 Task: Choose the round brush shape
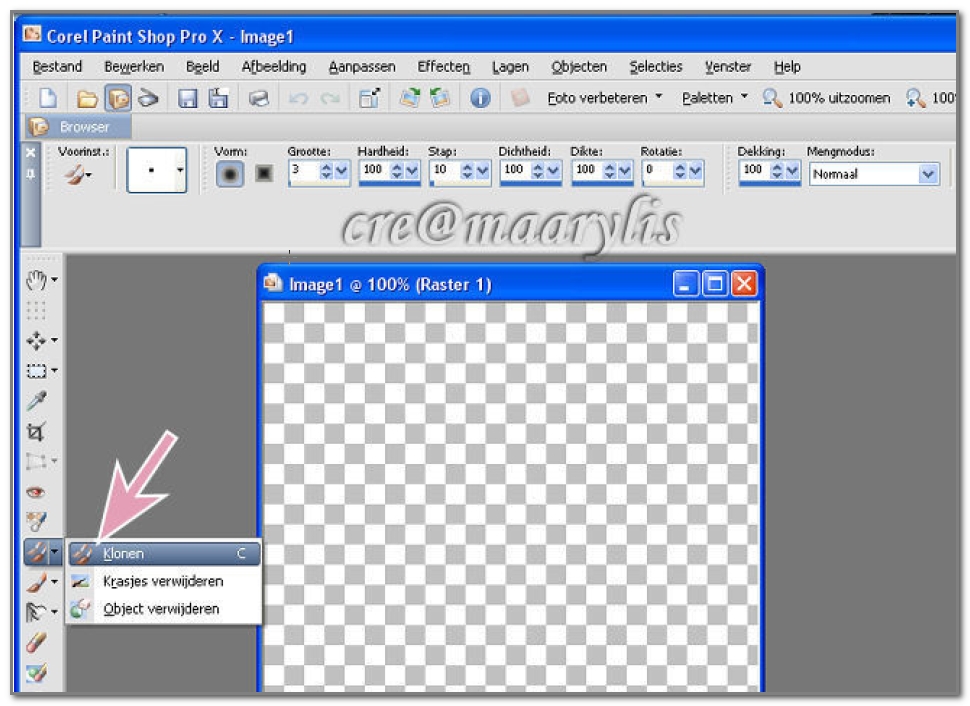pyautogui.click(x=230, y=174)
